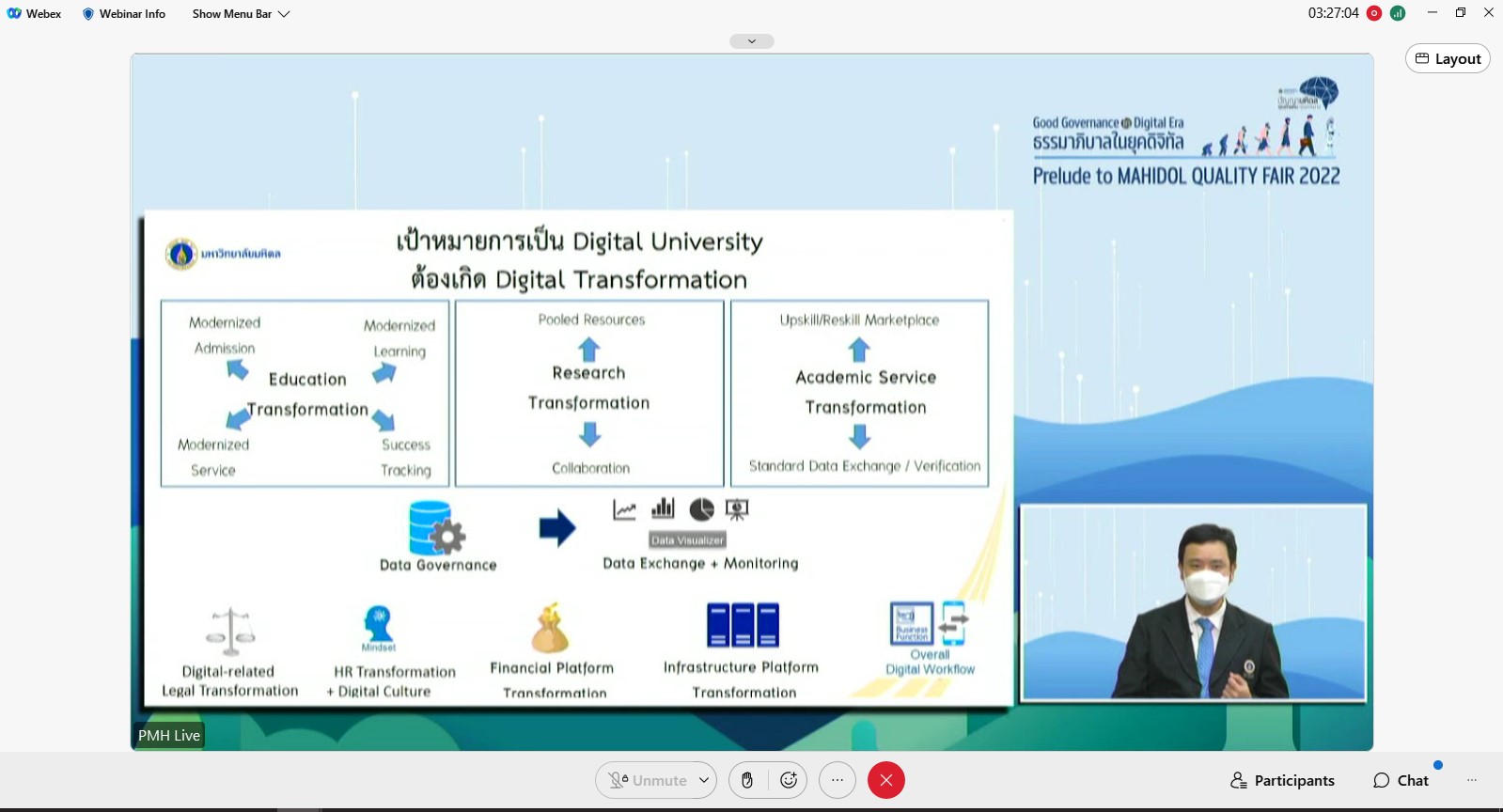Click the Webex logo menu
The height and width of the screenshot is (812, 1503).
[x=34, y=14]
